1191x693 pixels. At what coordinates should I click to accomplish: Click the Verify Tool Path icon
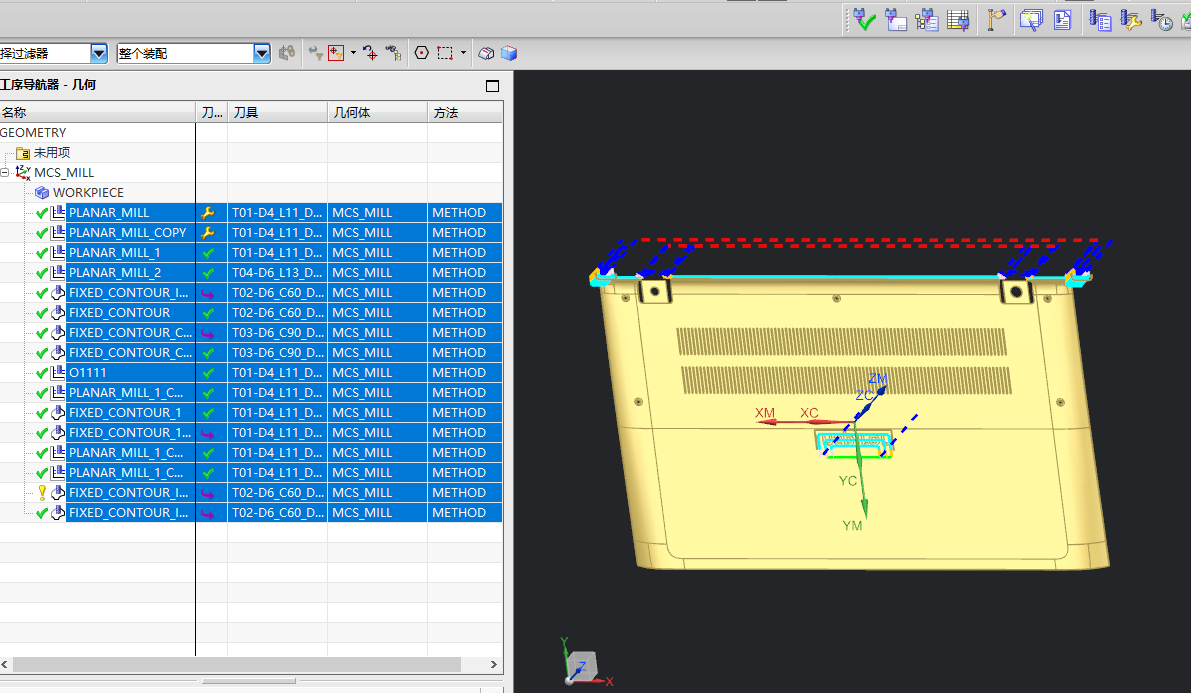tap(864, 21)
